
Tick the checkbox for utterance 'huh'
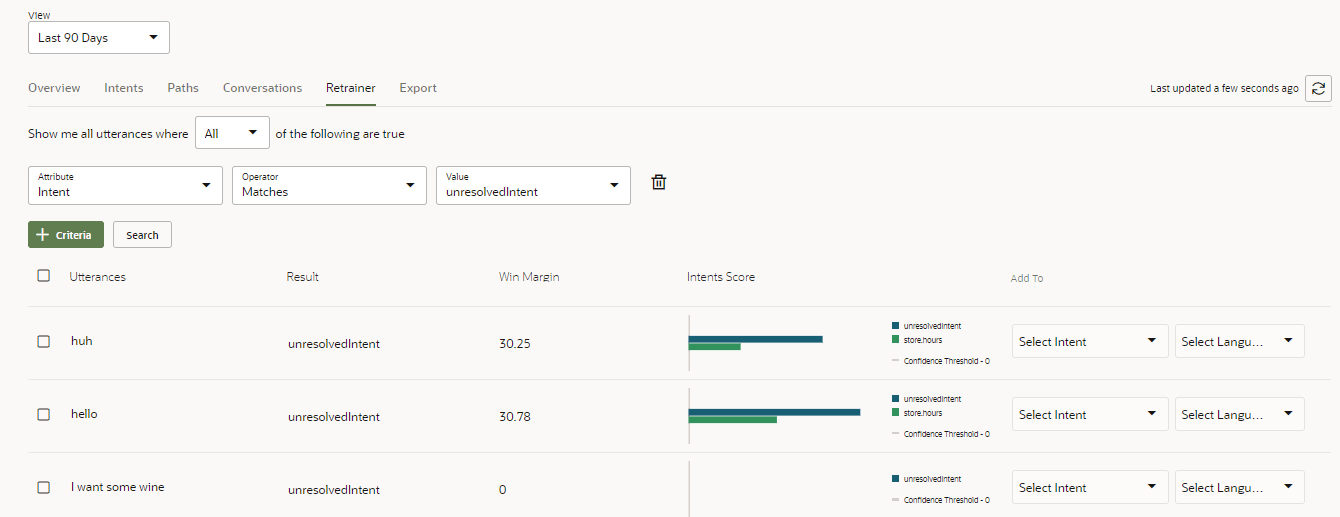pos(44,341)
